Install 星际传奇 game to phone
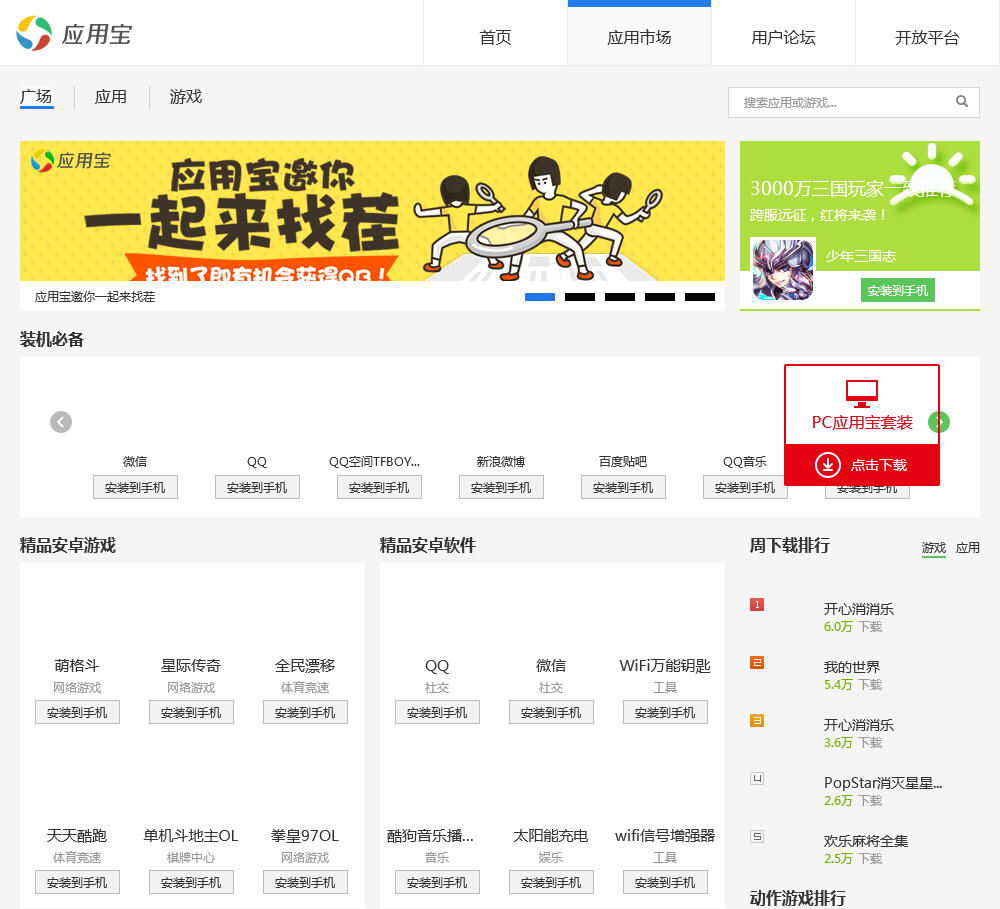Screen dimensions: 1000x909 [x=191, y=712]
